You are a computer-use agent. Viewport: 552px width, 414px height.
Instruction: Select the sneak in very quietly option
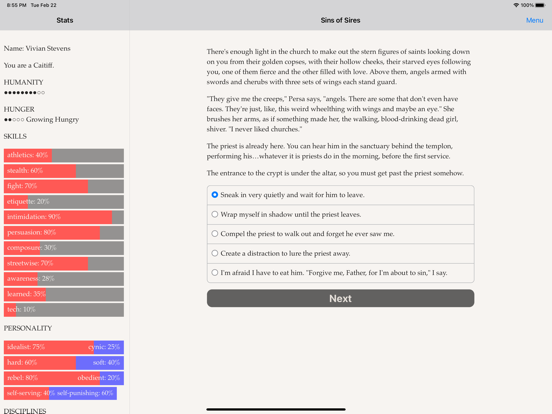click(x=340, y=195)
